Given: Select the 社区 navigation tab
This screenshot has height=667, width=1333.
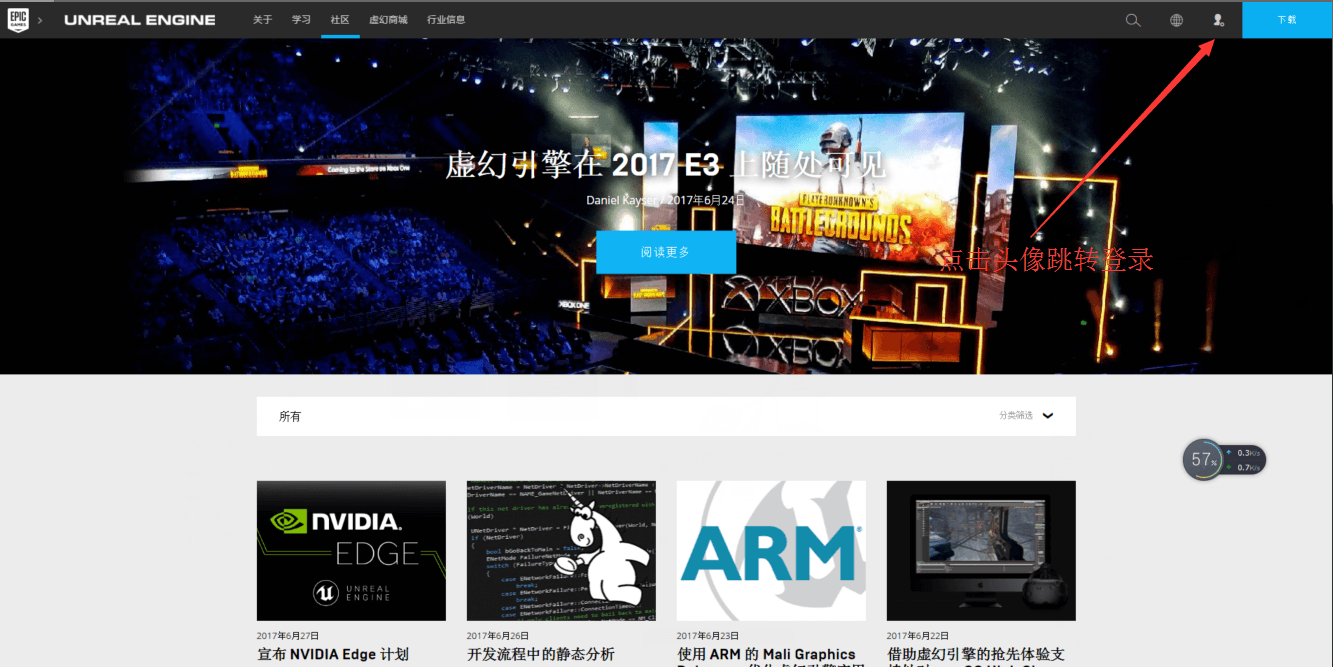Looking at the screenshot, I should coord(340,20).
